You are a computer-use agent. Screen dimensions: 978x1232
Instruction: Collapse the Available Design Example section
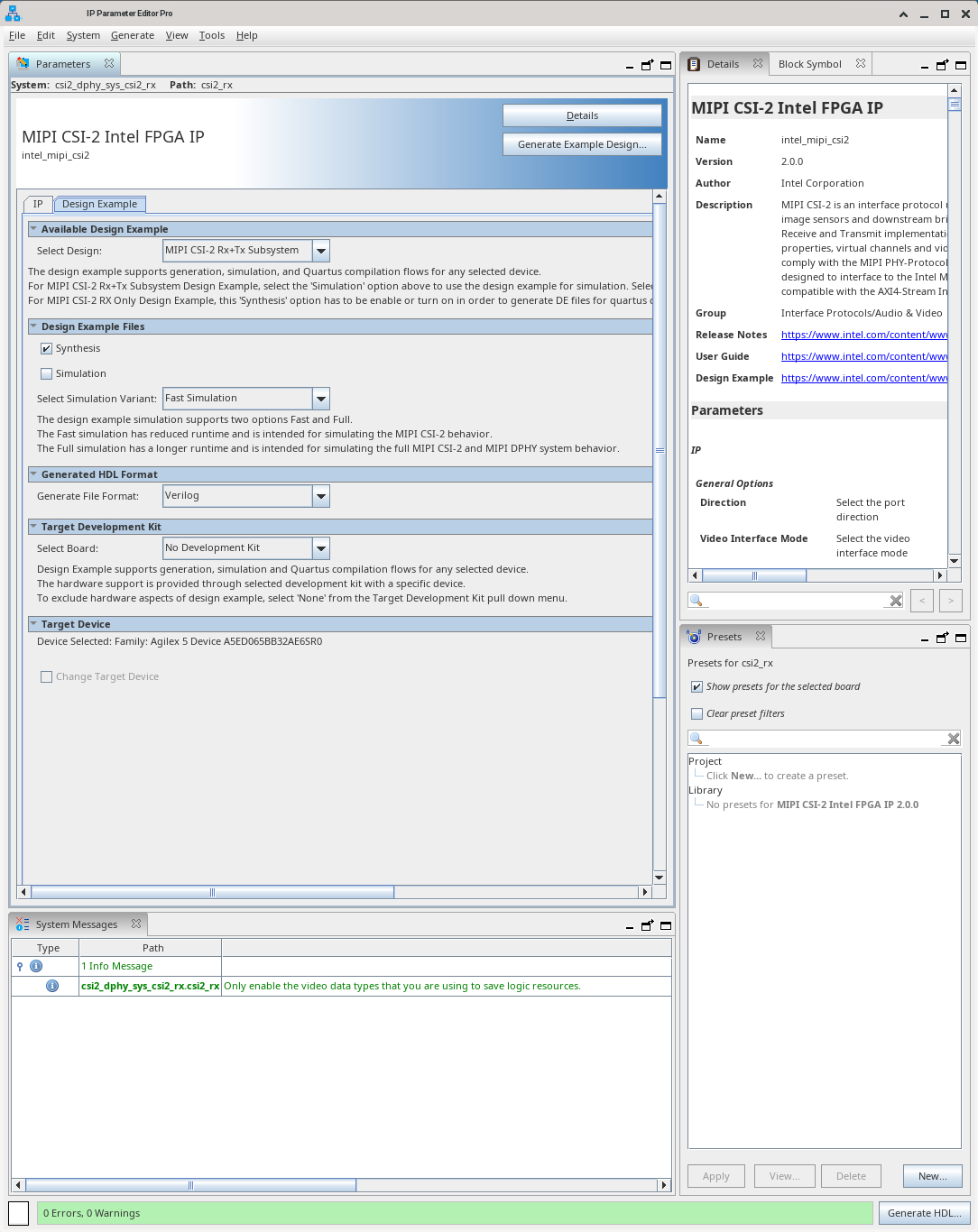(x=33, y=229)
